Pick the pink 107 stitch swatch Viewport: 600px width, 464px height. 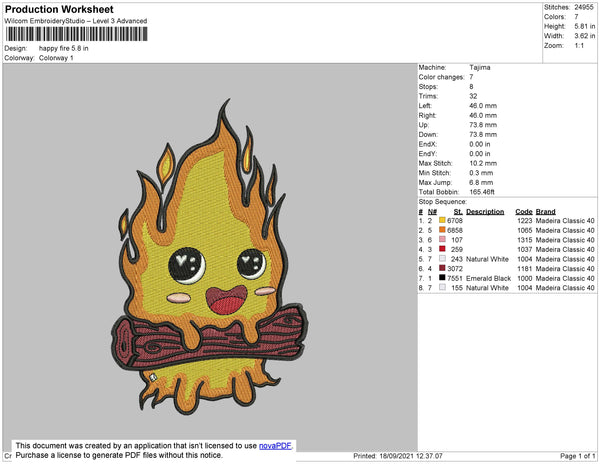pos(442,239)
